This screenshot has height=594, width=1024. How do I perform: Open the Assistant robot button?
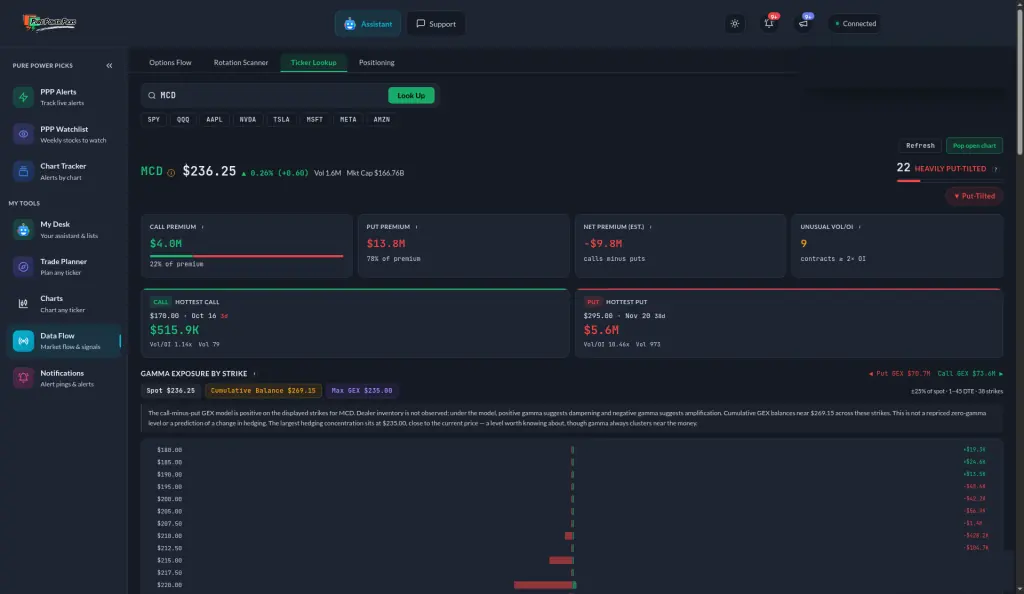coord(368,24)
